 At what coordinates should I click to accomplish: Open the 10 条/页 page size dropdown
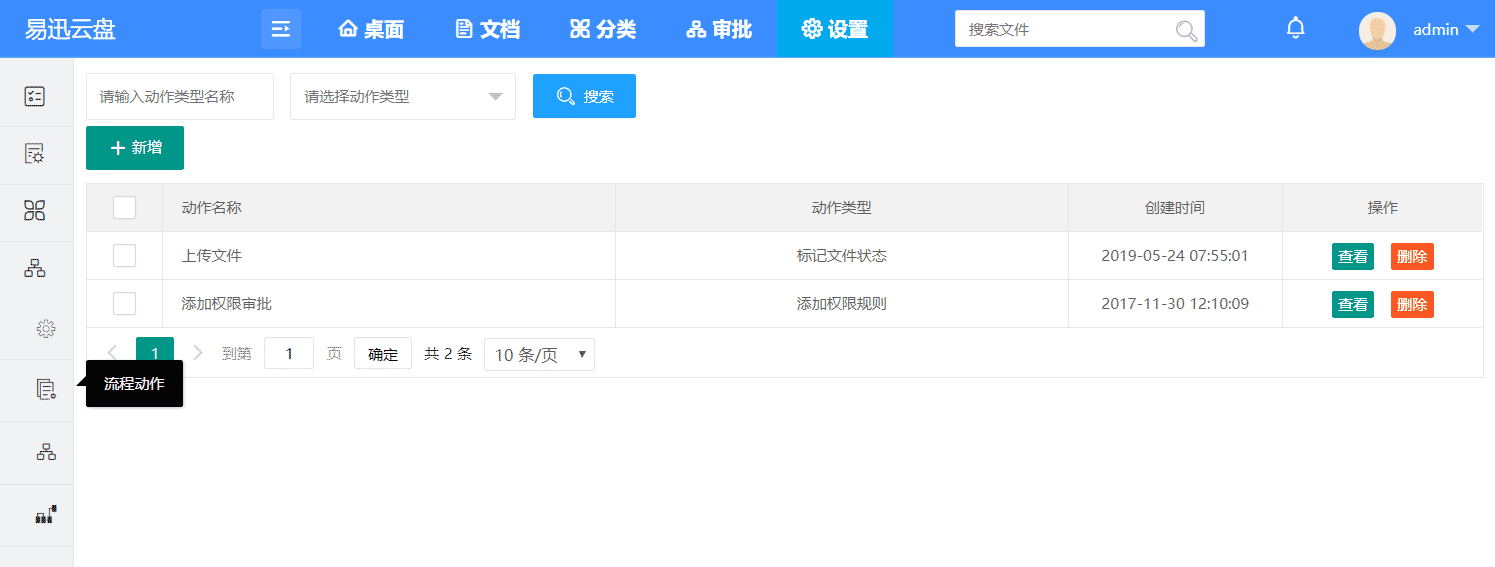[539, 355]
